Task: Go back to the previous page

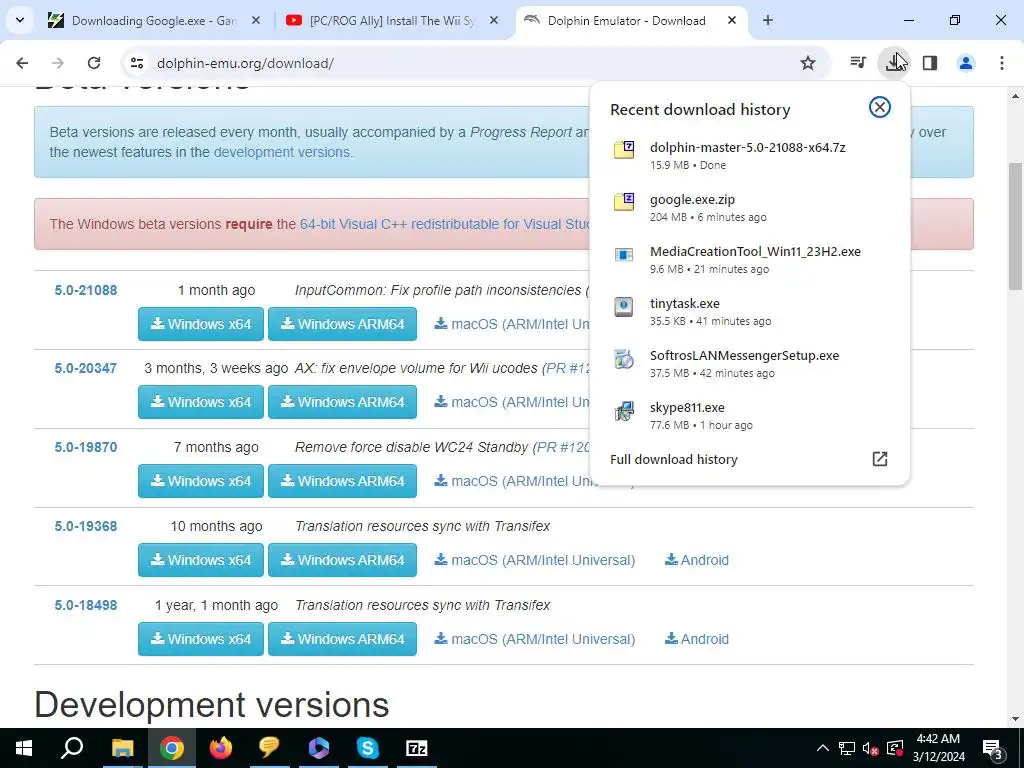Action: click(x=22, y=63)
